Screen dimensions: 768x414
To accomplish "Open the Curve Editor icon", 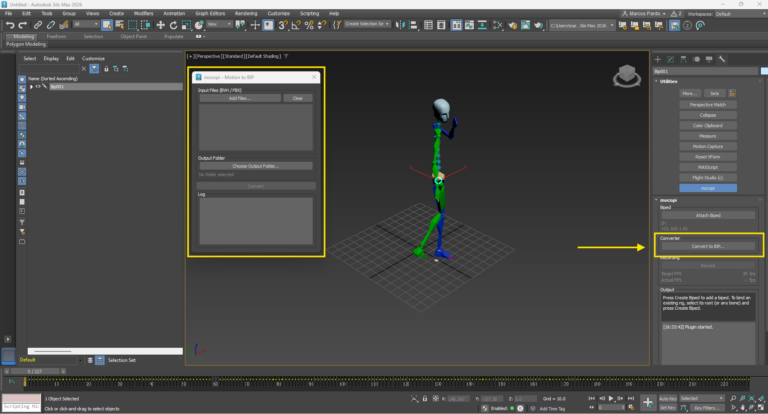I will click(469, 25).
